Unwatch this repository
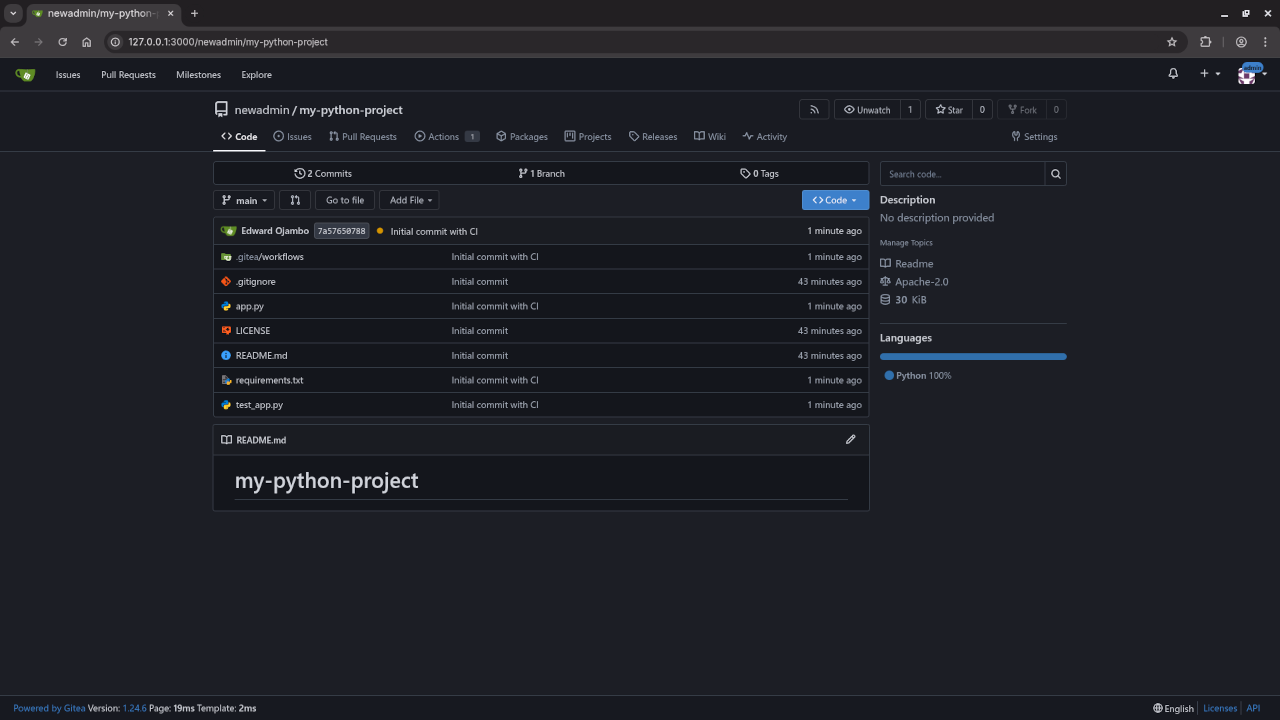The height and width of the screenshot is (720, 1280). [867, 110]
